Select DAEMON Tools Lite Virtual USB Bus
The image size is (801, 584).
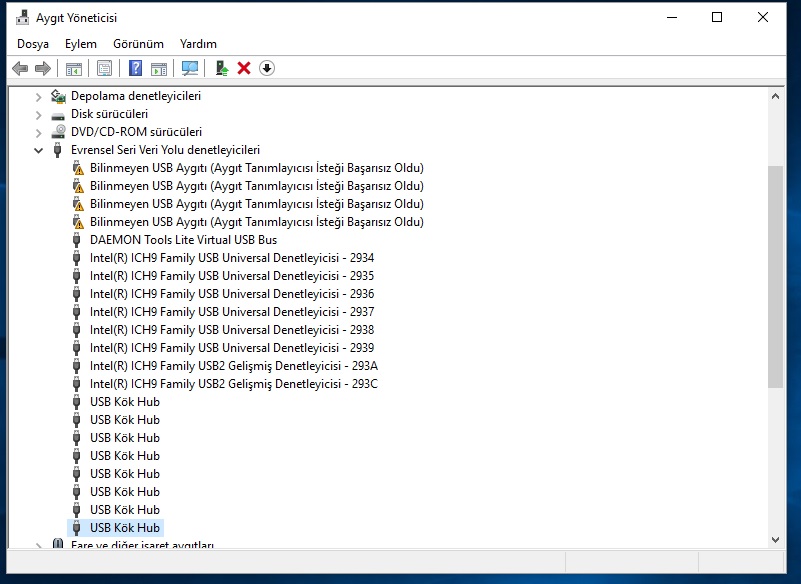point(183,240)
